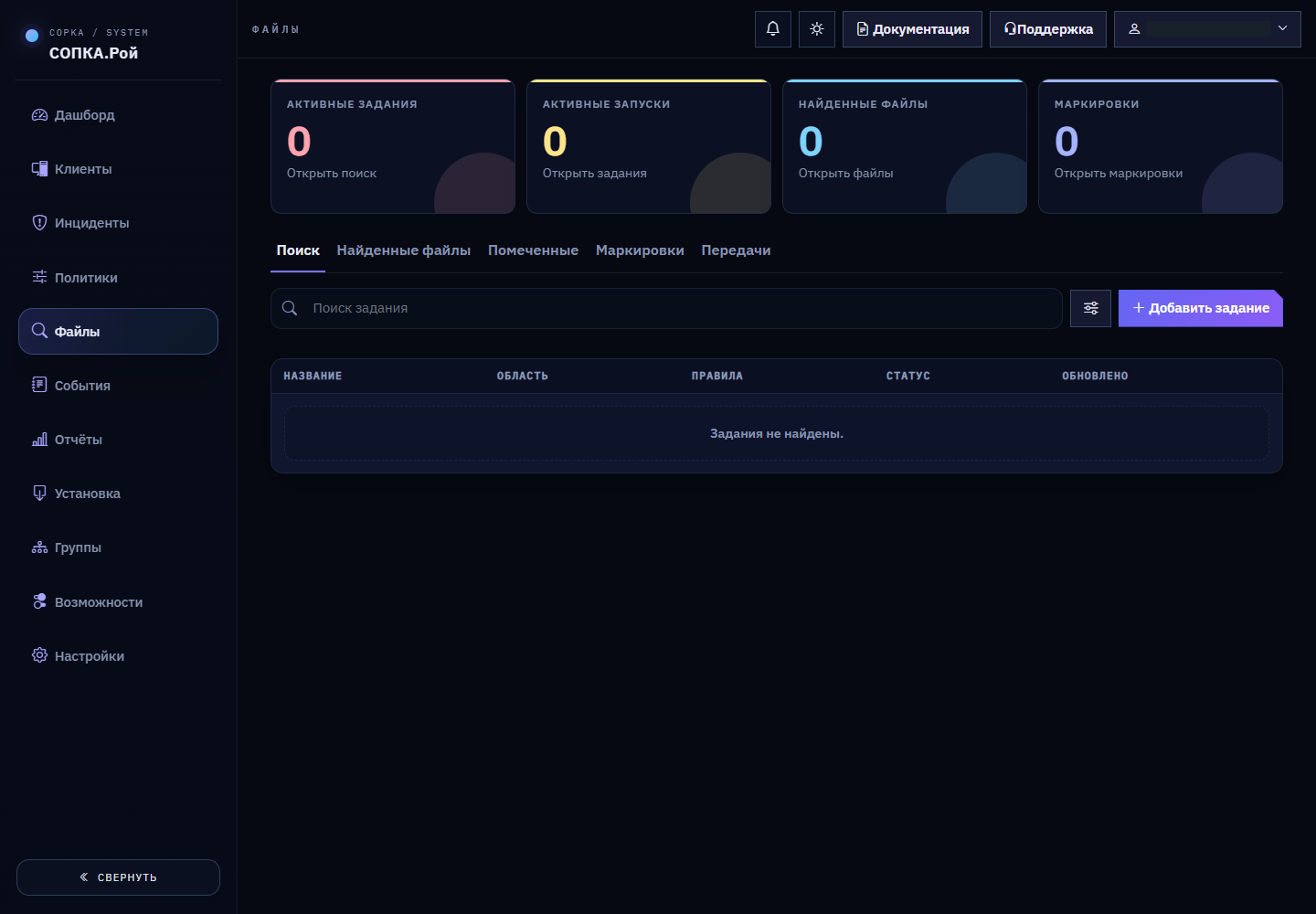Click the Инциденты shield icon
The image size is (1316, 914).
click(39, 223)
